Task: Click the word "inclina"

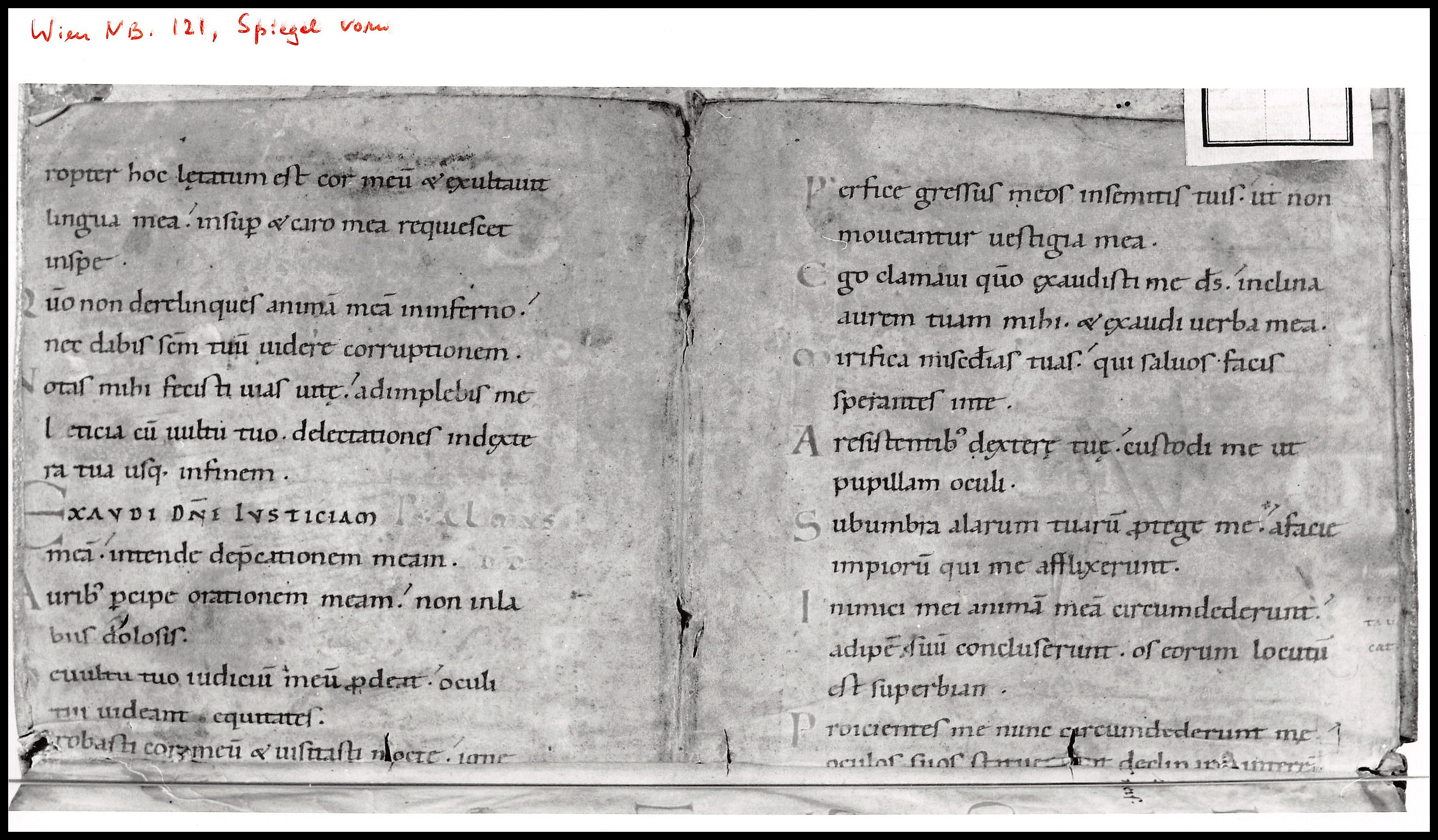Action: point(1279,282)
